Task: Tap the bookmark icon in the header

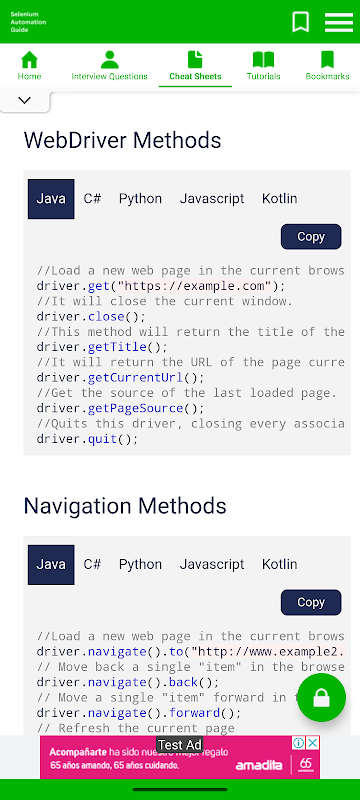Action: point(300,22)
